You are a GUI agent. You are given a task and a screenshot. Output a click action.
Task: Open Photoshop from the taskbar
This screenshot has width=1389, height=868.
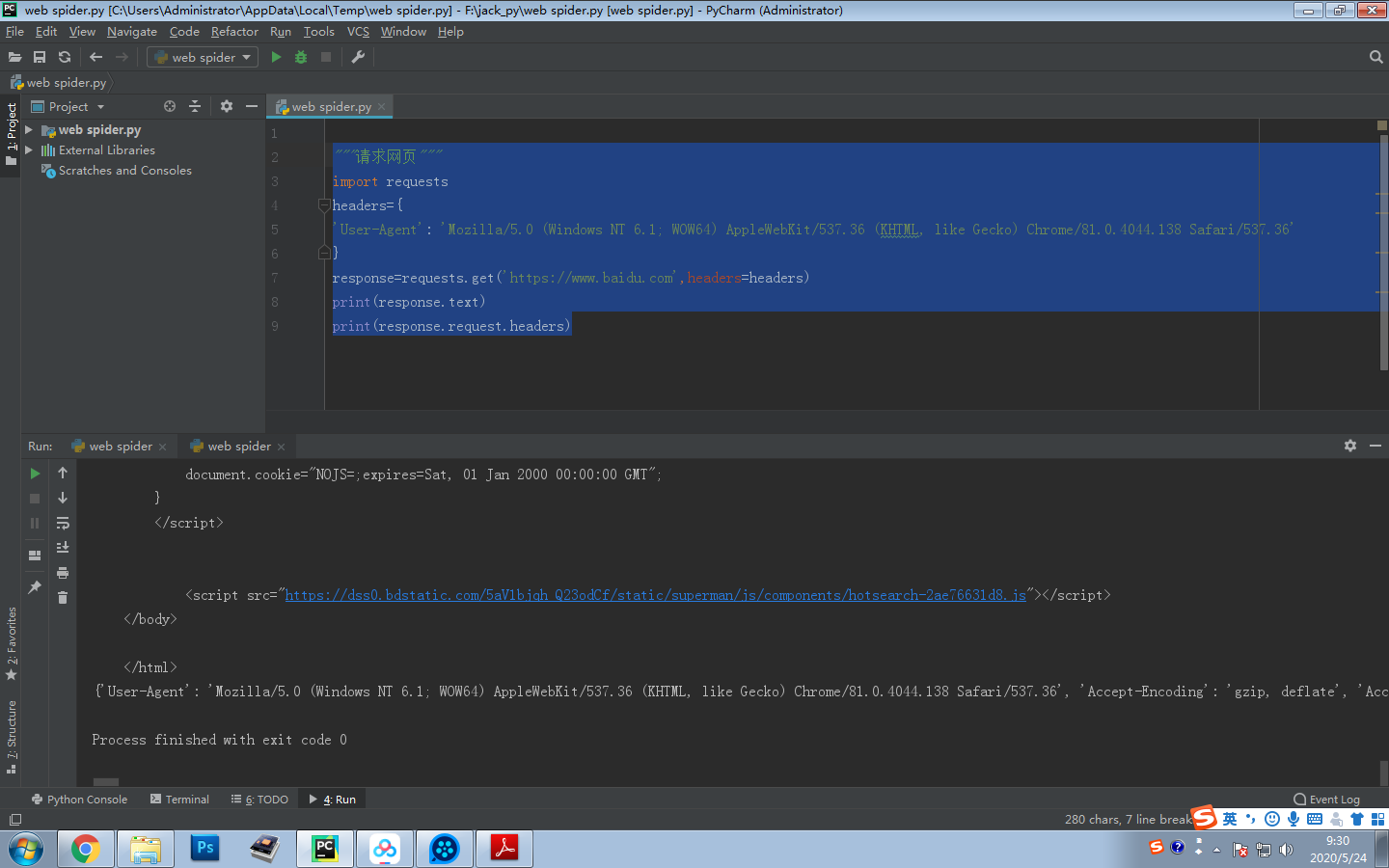point(205,849)
